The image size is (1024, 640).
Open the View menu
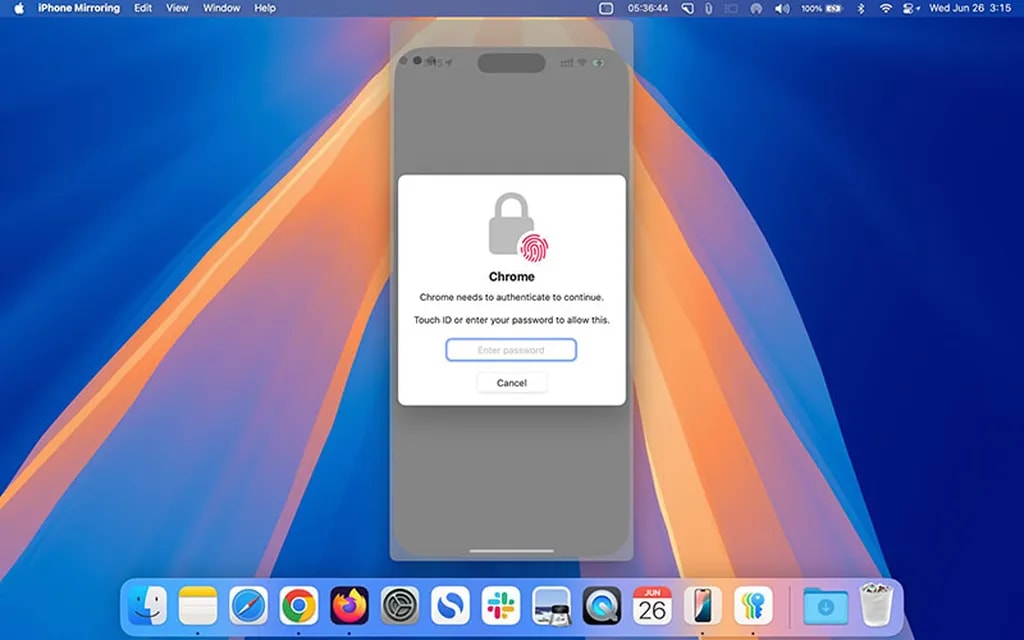point(177,8)
